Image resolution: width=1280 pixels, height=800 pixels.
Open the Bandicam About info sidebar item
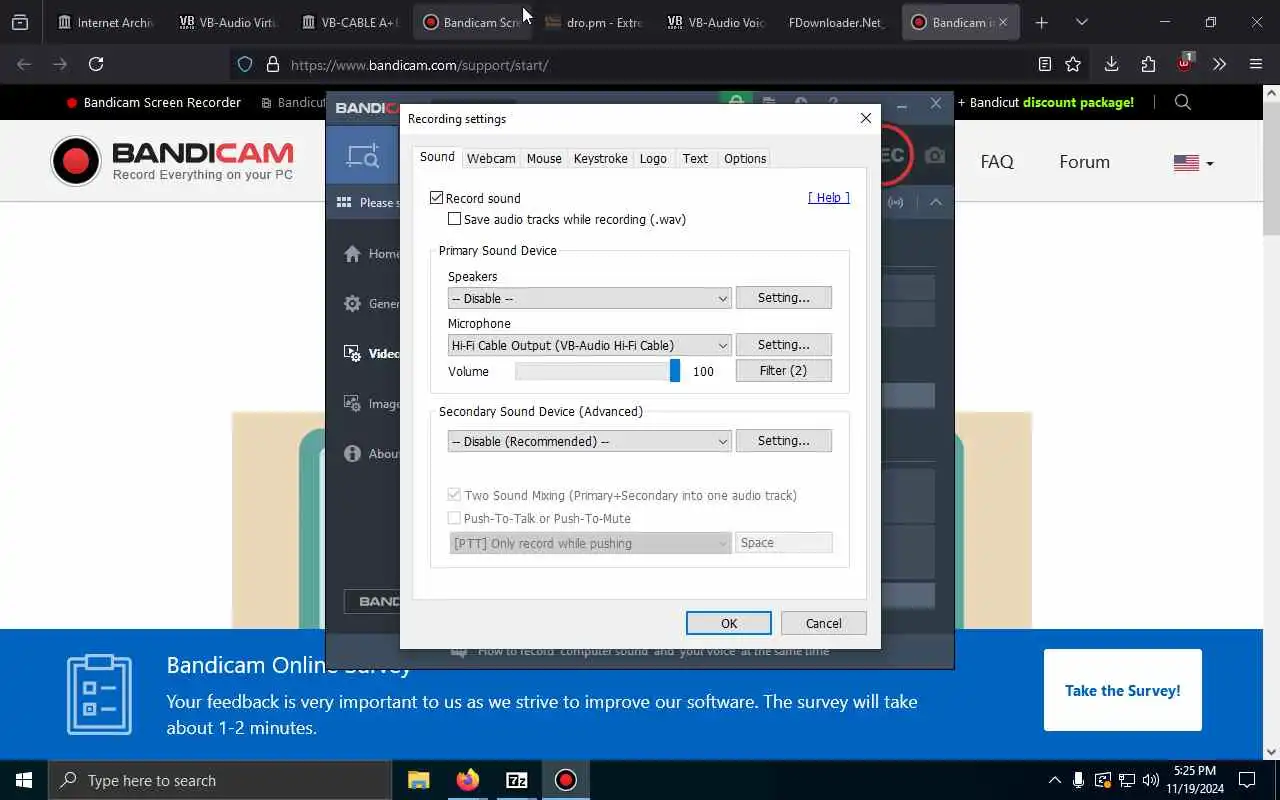(372, 454)
